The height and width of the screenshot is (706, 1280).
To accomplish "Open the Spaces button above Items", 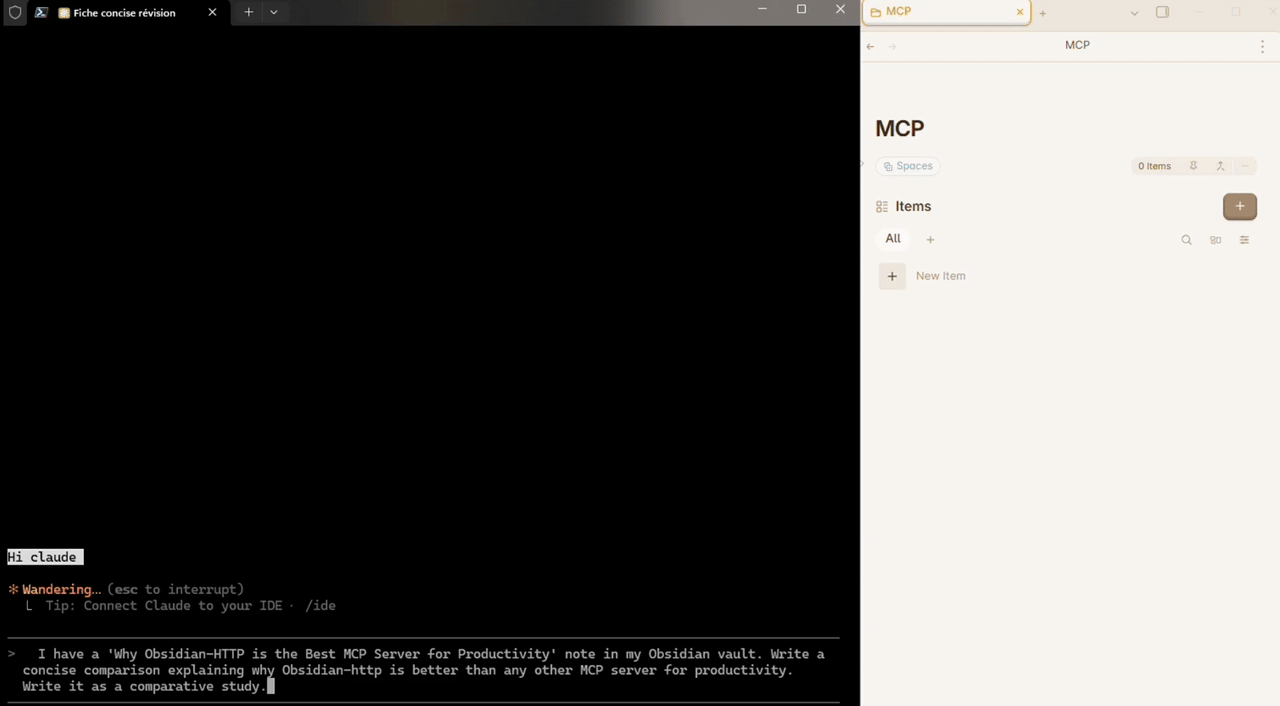I will coord(908,166).
